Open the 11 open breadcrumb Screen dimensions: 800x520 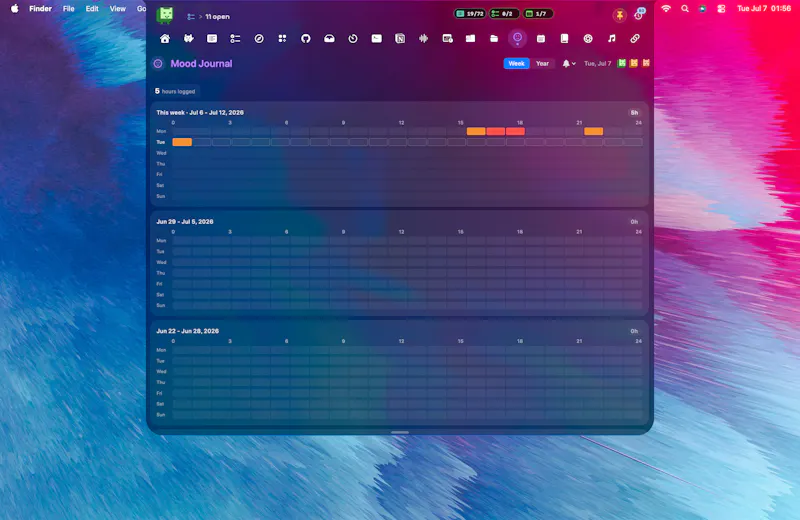coord(217,16)
